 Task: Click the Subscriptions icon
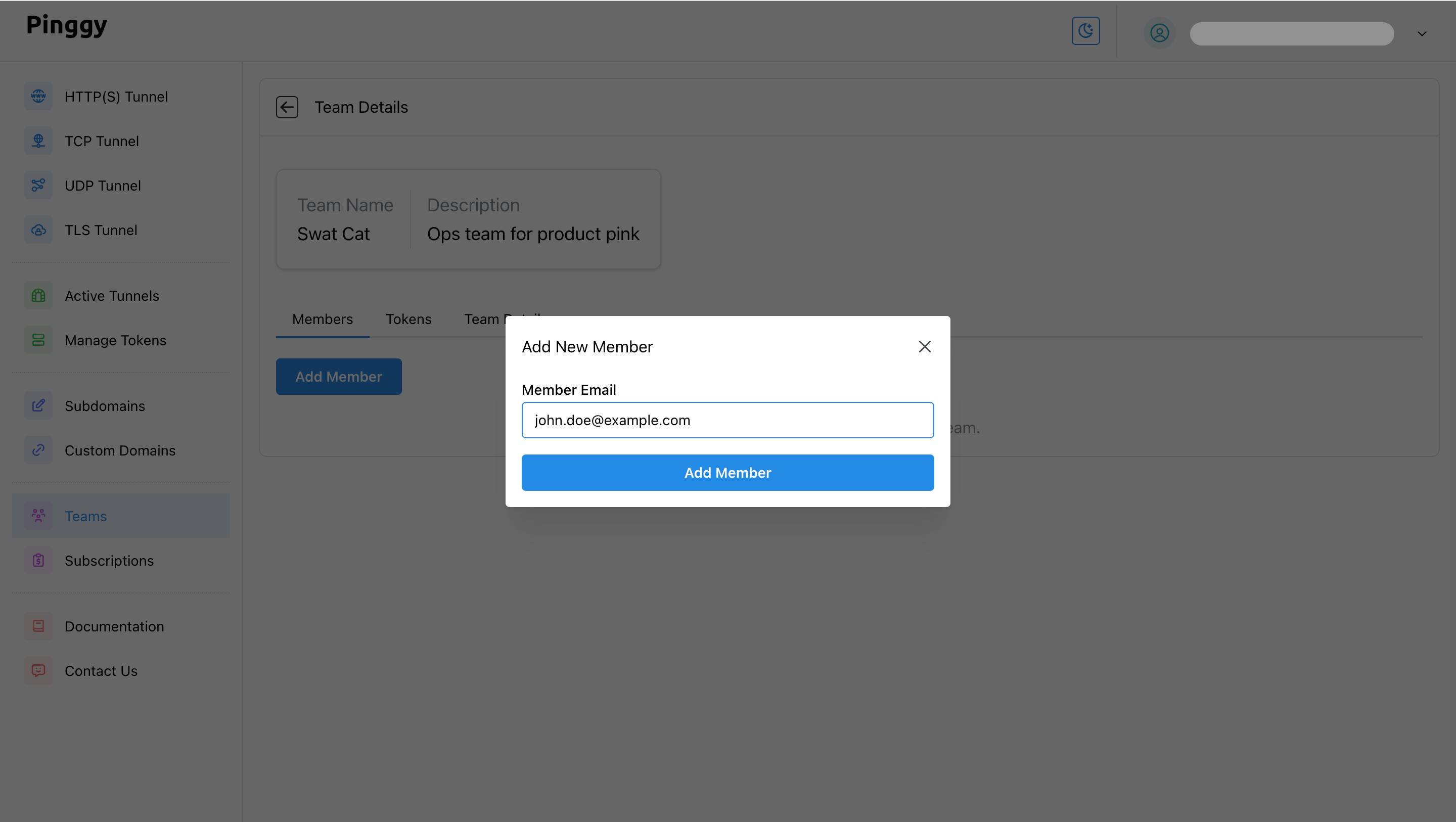point(38,561)
